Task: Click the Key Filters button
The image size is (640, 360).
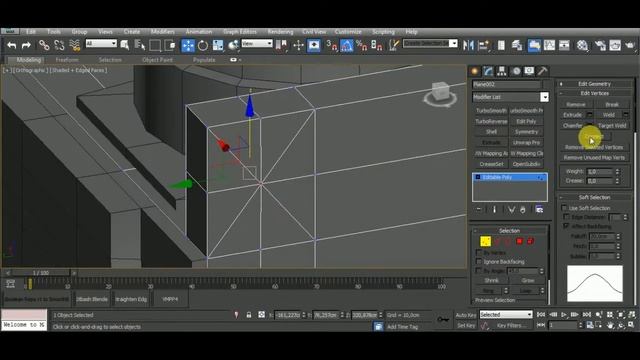Action: coord(511,325)
